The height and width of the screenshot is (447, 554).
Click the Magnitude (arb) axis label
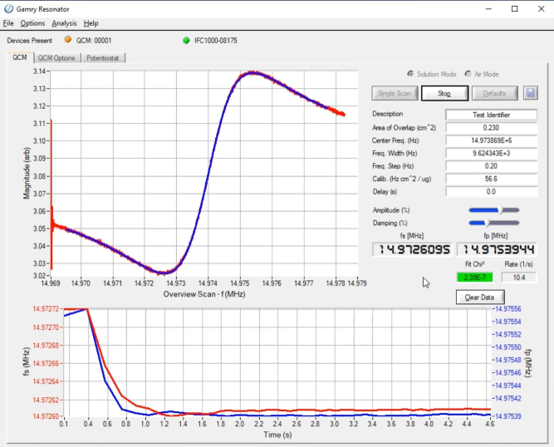point(26,173)
